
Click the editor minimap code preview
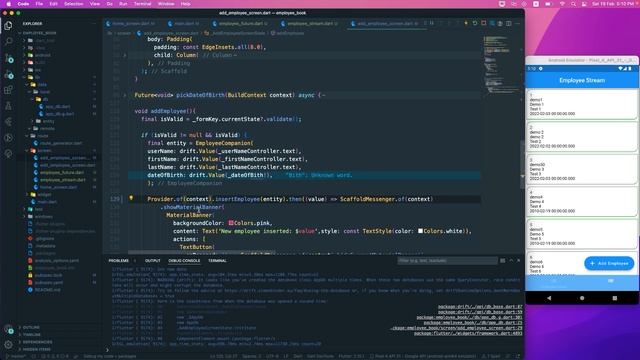point(497,65)
